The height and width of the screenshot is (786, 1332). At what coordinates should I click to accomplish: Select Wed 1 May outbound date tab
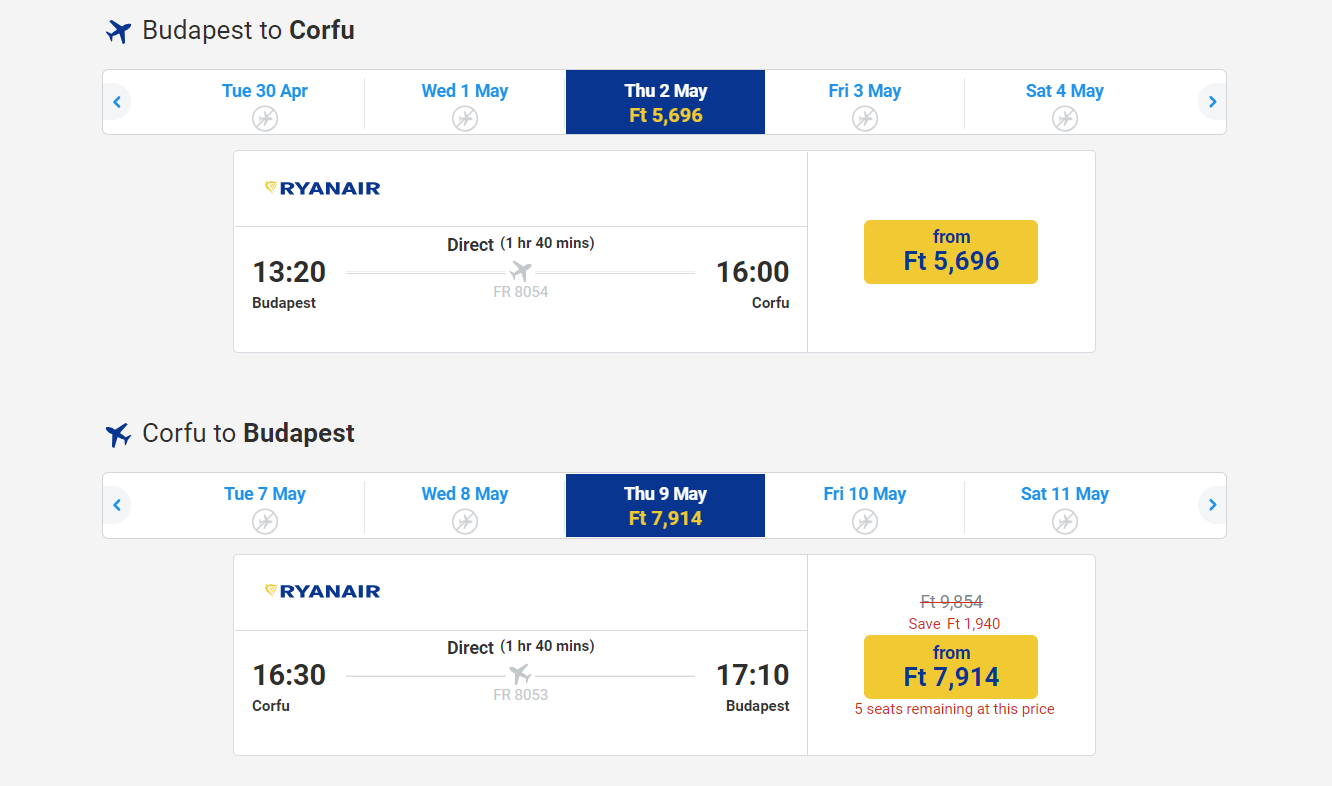465,102
